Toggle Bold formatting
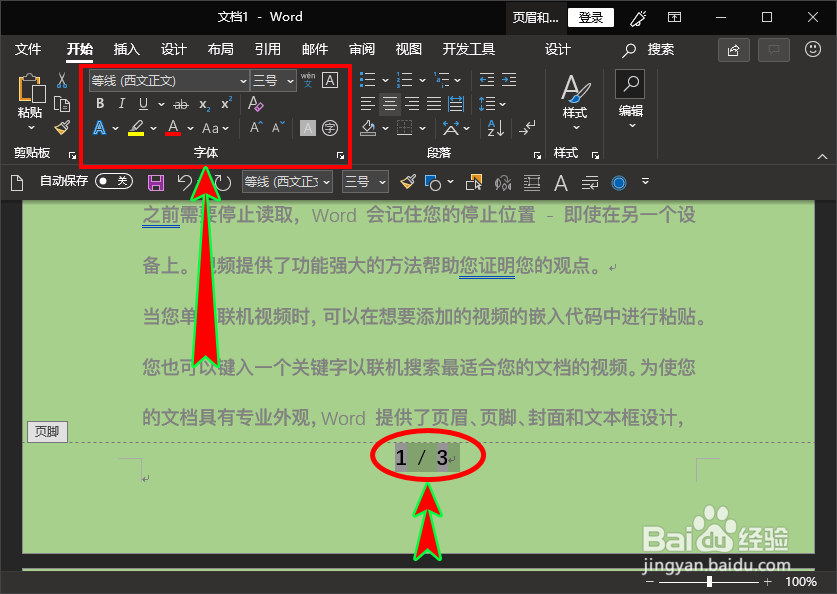This screenshot has height=594, width=837. pyautogui.click(x=100, y=104)
